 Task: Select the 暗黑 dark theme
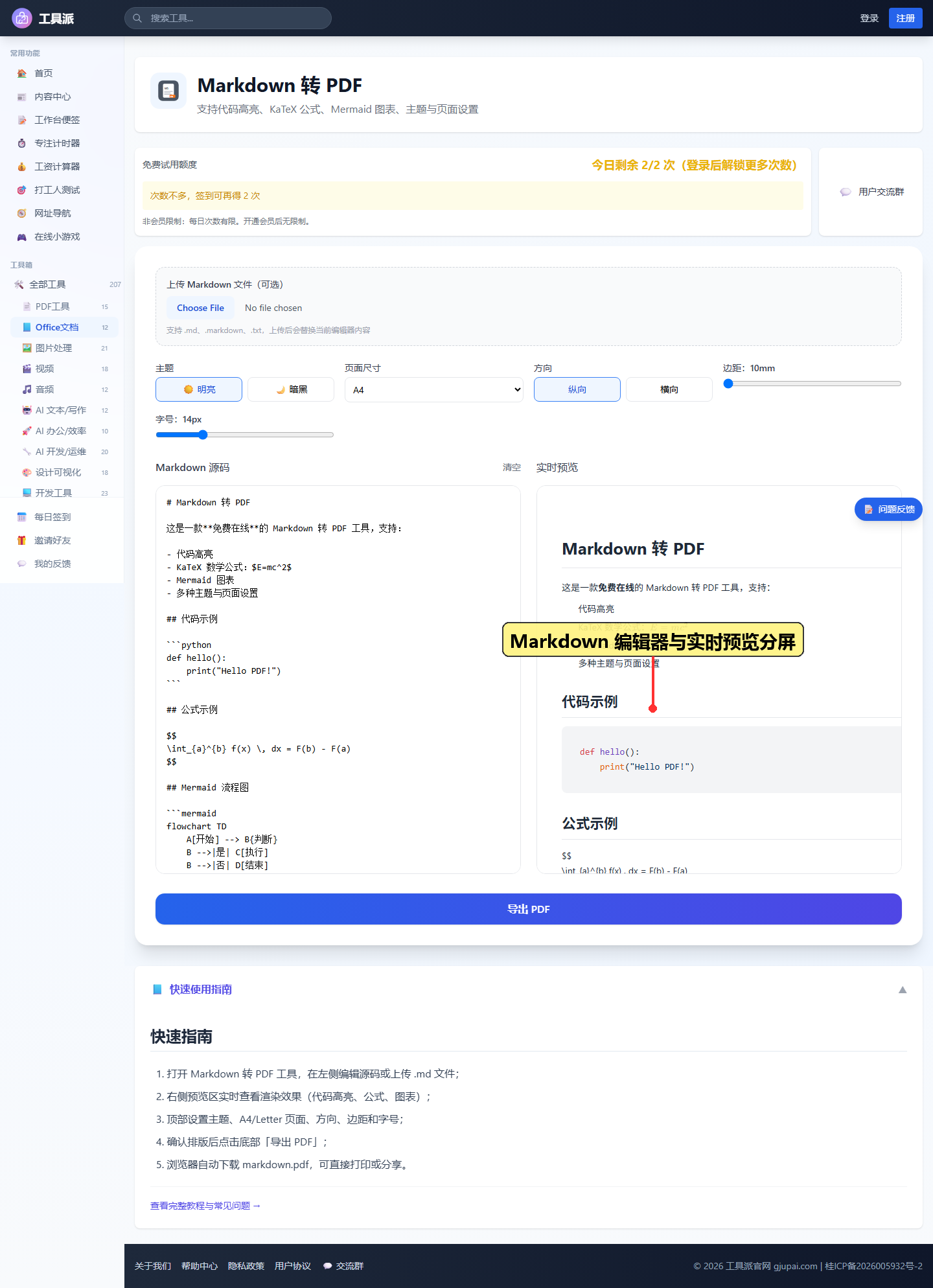[291, 389]
